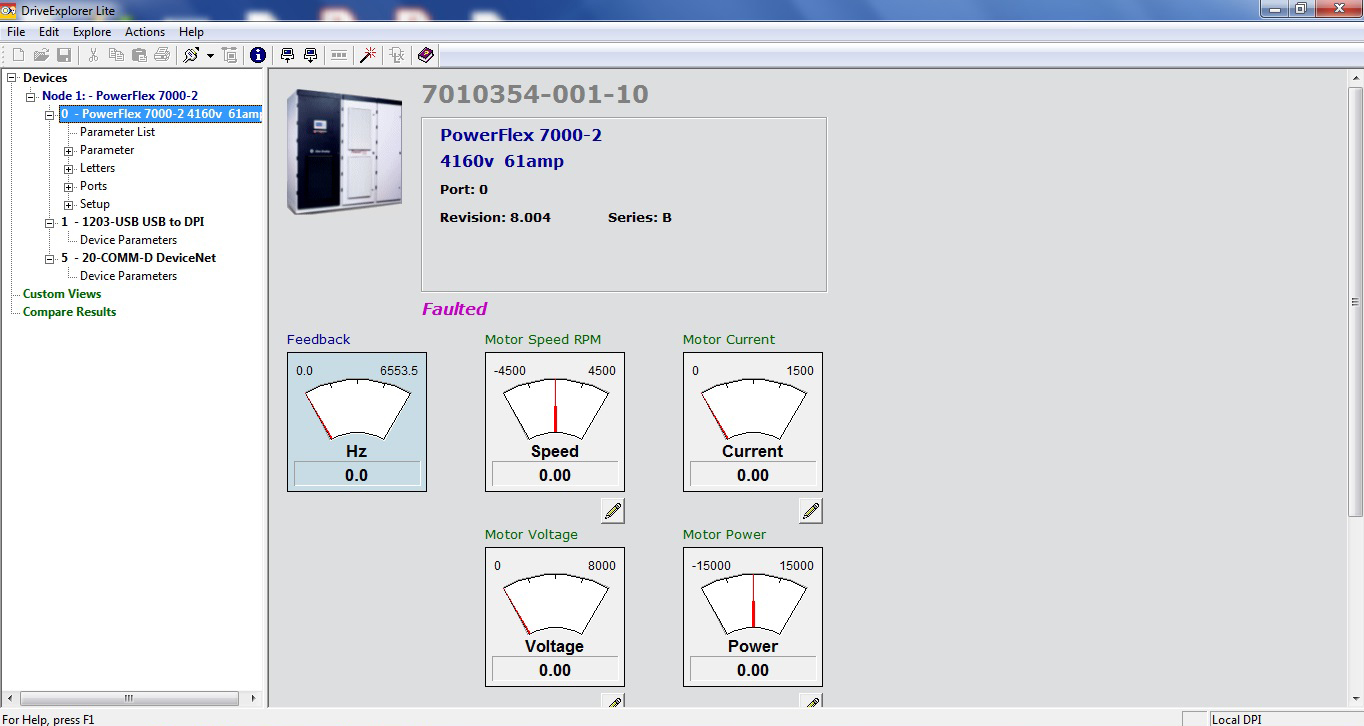Open the File menu

[16, 32]
